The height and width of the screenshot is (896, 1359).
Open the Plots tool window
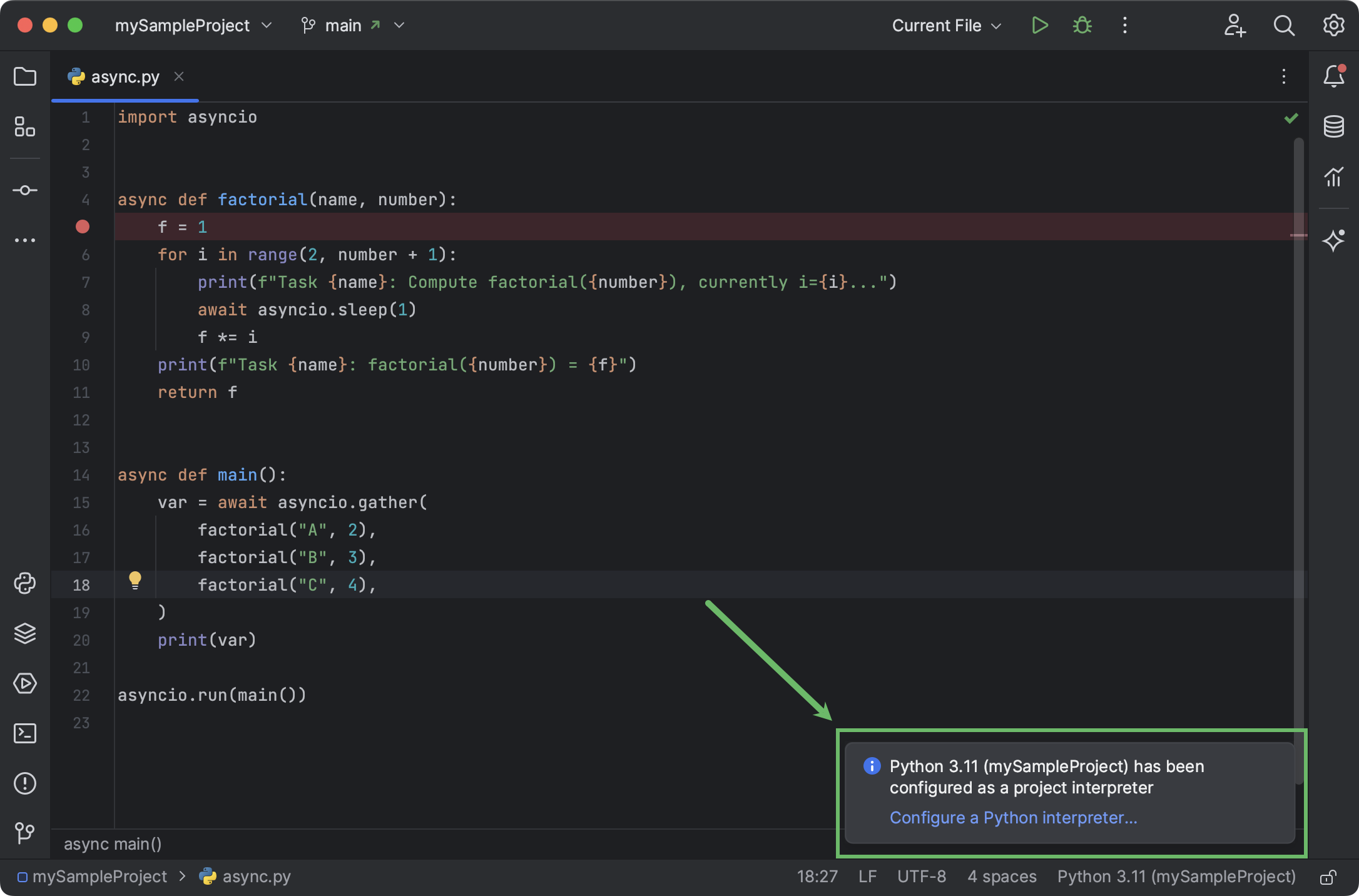click(1334, 177)
